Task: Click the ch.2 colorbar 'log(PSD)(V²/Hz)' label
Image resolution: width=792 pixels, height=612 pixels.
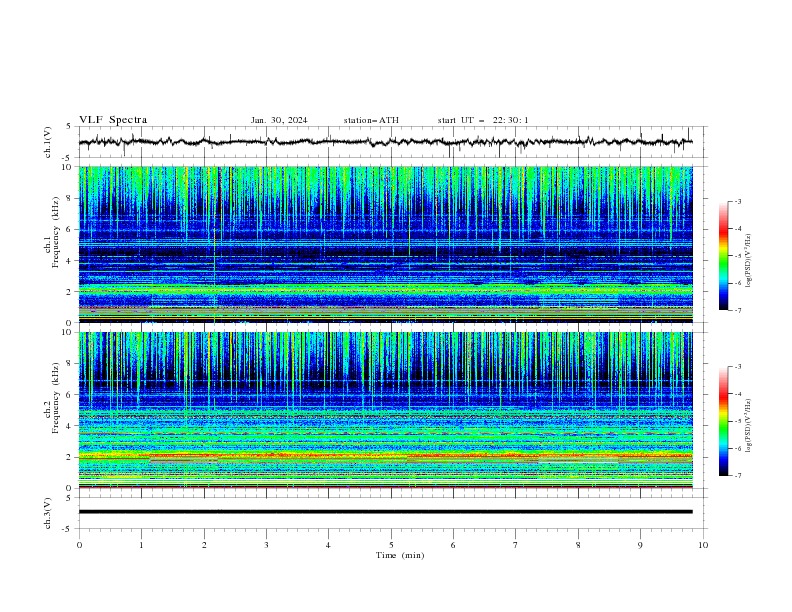Action: pos(749,425)
